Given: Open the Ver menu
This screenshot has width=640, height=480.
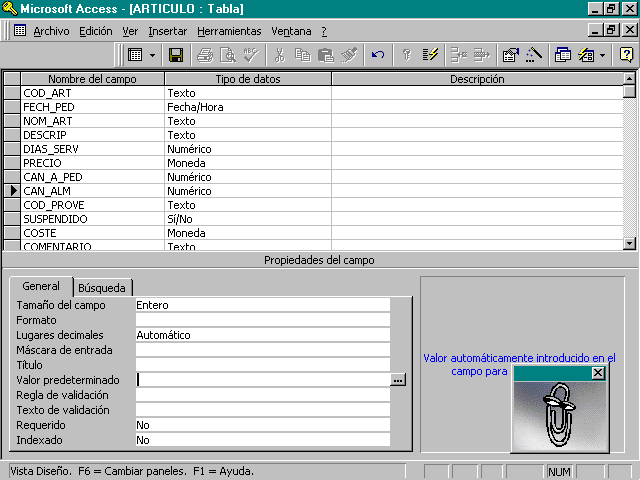Looking at the screenshot, I should pyautogui.click(x=130, y=31).
